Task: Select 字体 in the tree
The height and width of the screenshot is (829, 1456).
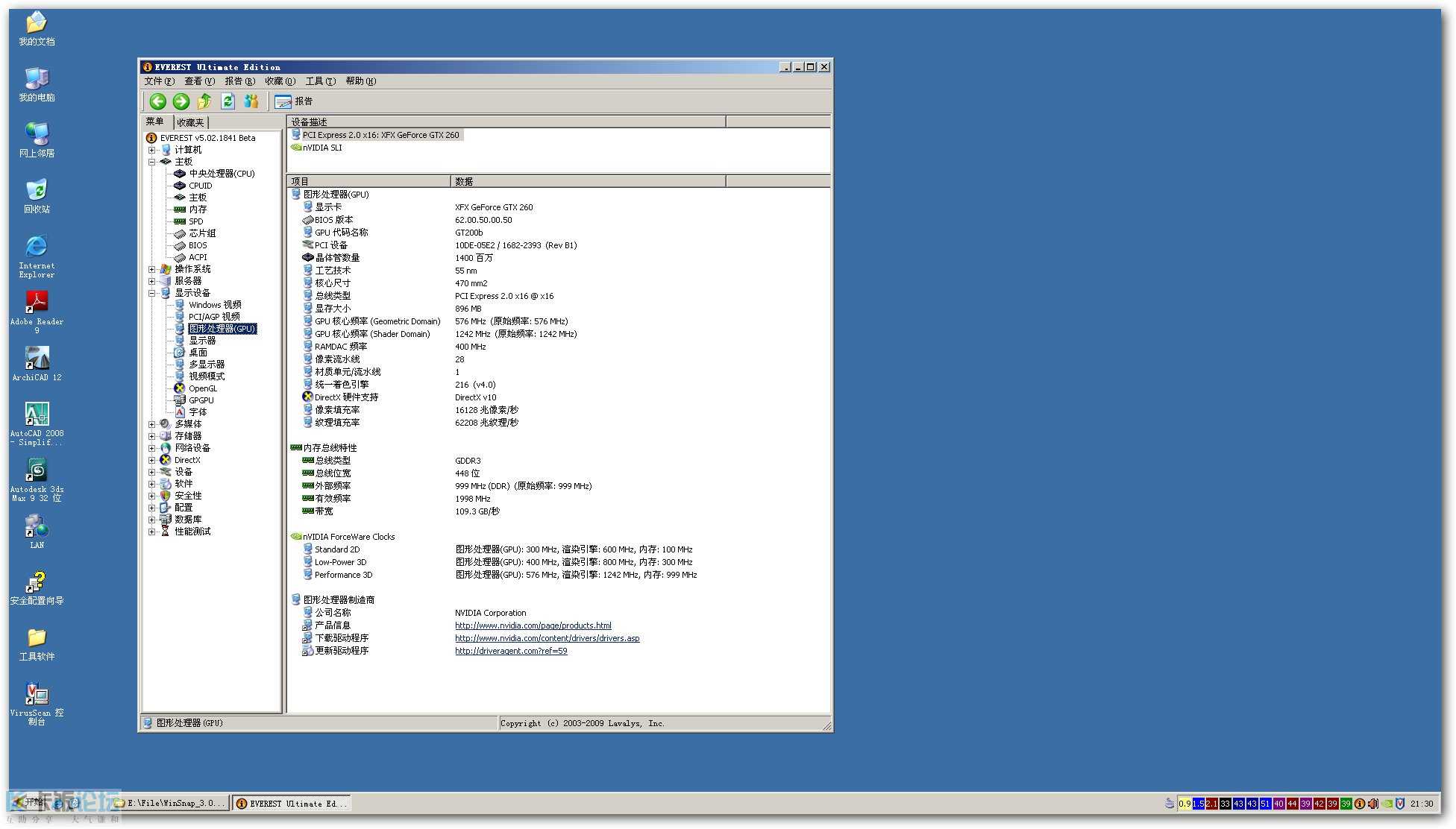Action: pyautogui.click(x=198, y=412)
